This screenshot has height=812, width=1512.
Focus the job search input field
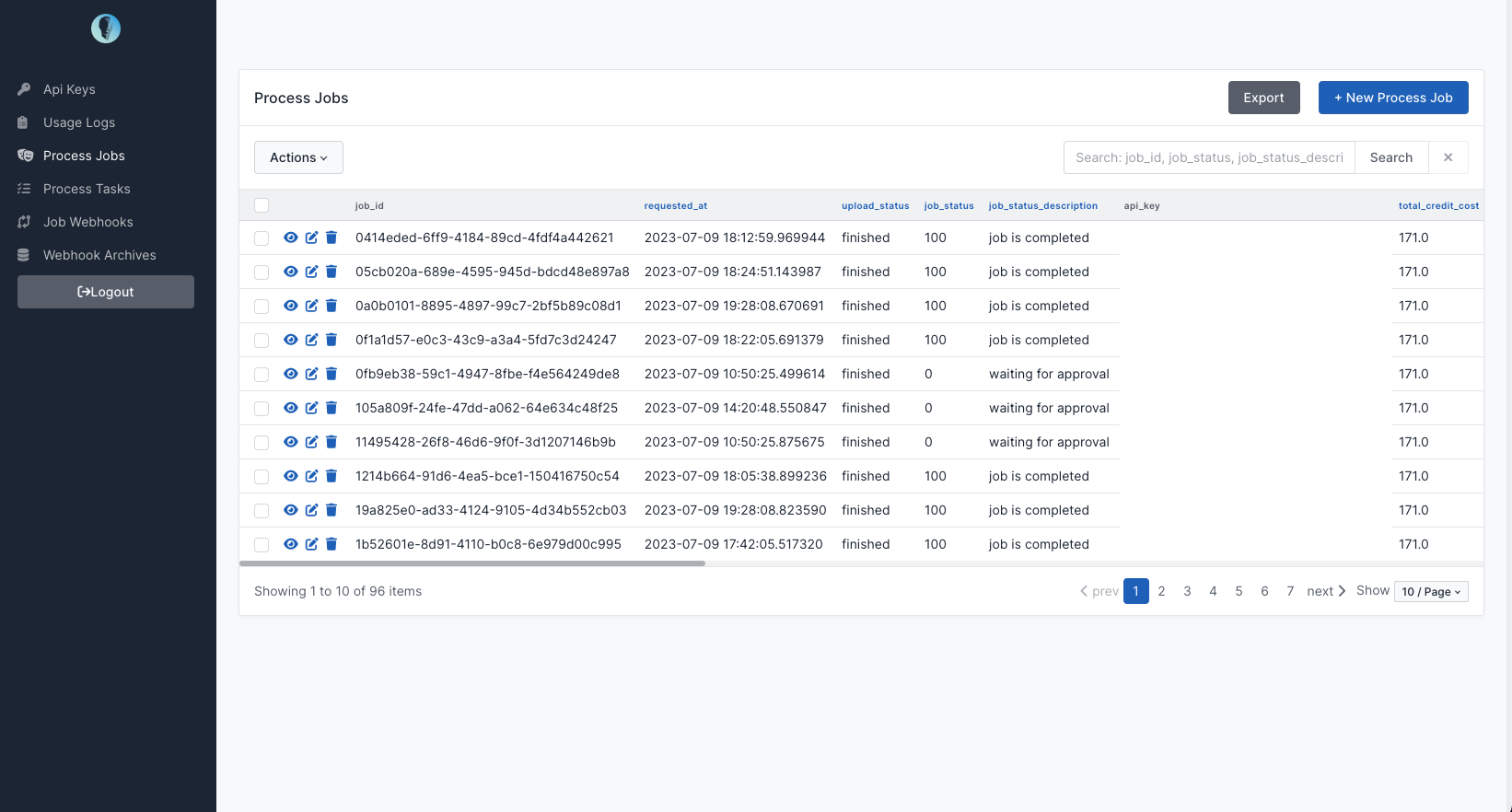(1208, 157)
